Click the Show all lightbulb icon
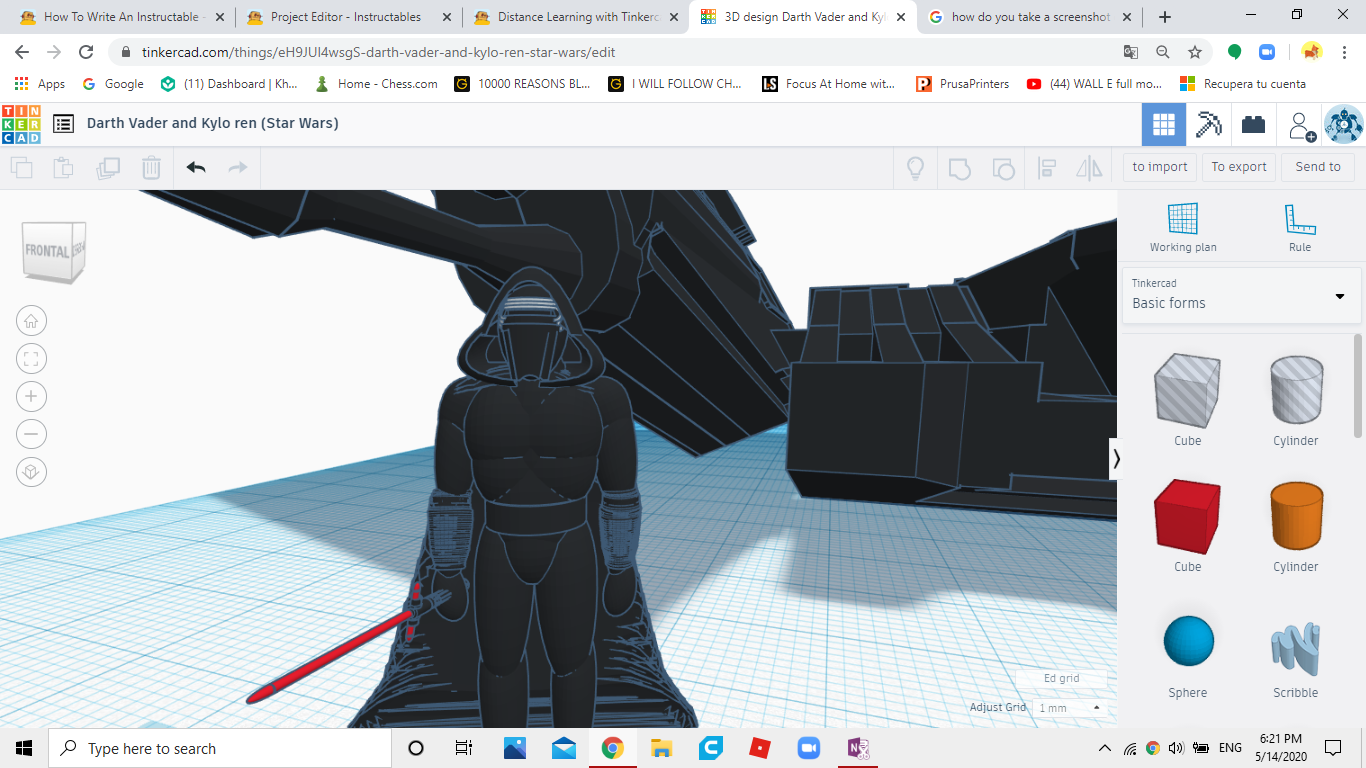Viewport: 1366px width, 768px height. 915,168
